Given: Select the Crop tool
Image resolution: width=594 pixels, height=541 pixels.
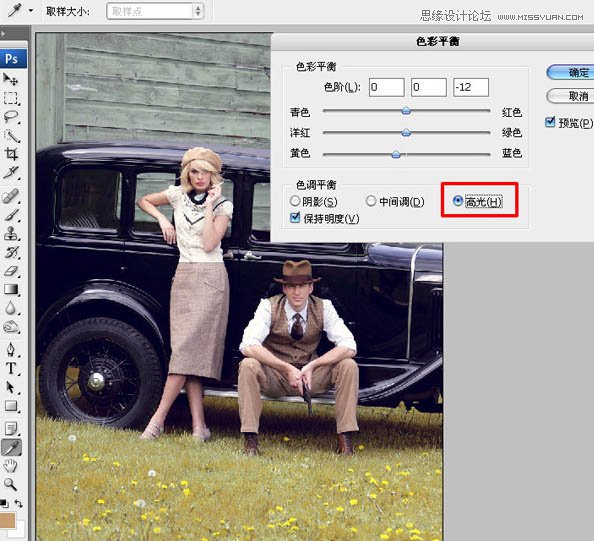Looking at the screenshot, I should pyautogui.click(x=11, y=154).
